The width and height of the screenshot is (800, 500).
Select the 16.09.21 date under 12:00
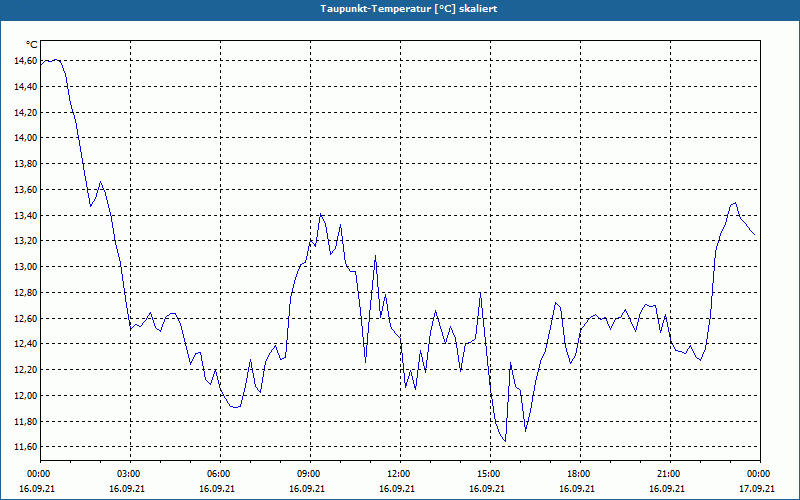tap(397, 488)
